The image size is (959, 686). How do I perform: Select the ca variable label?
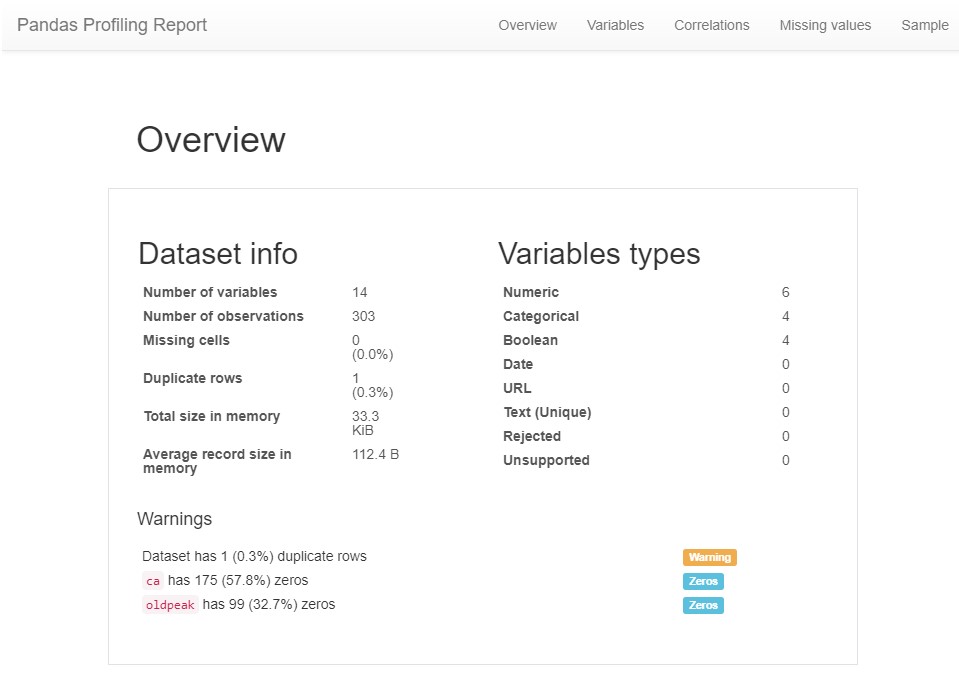[153, 580]
